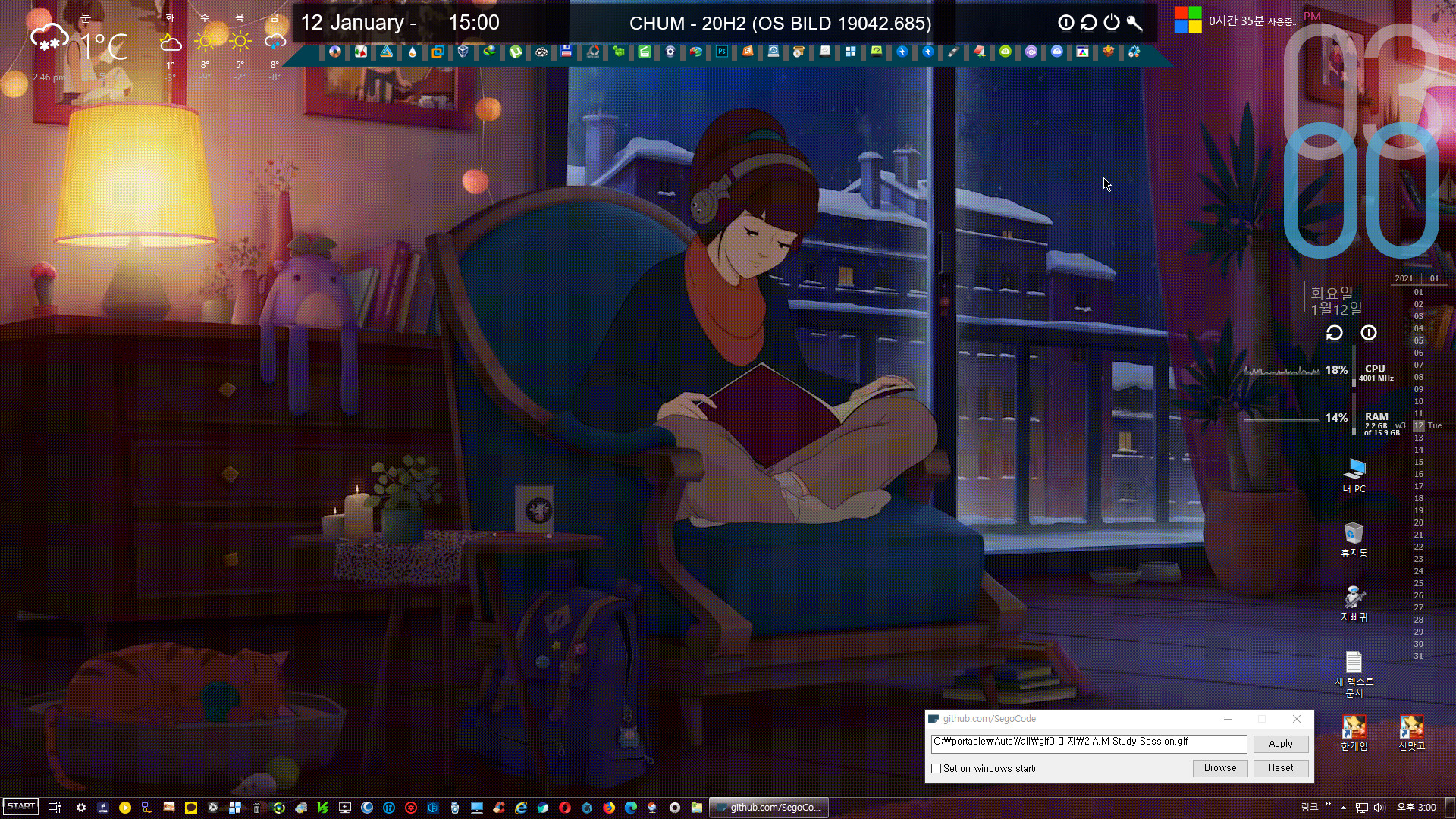
Task: Select the github.com/SegoCo... taskbar button
Action: point(769,808)
